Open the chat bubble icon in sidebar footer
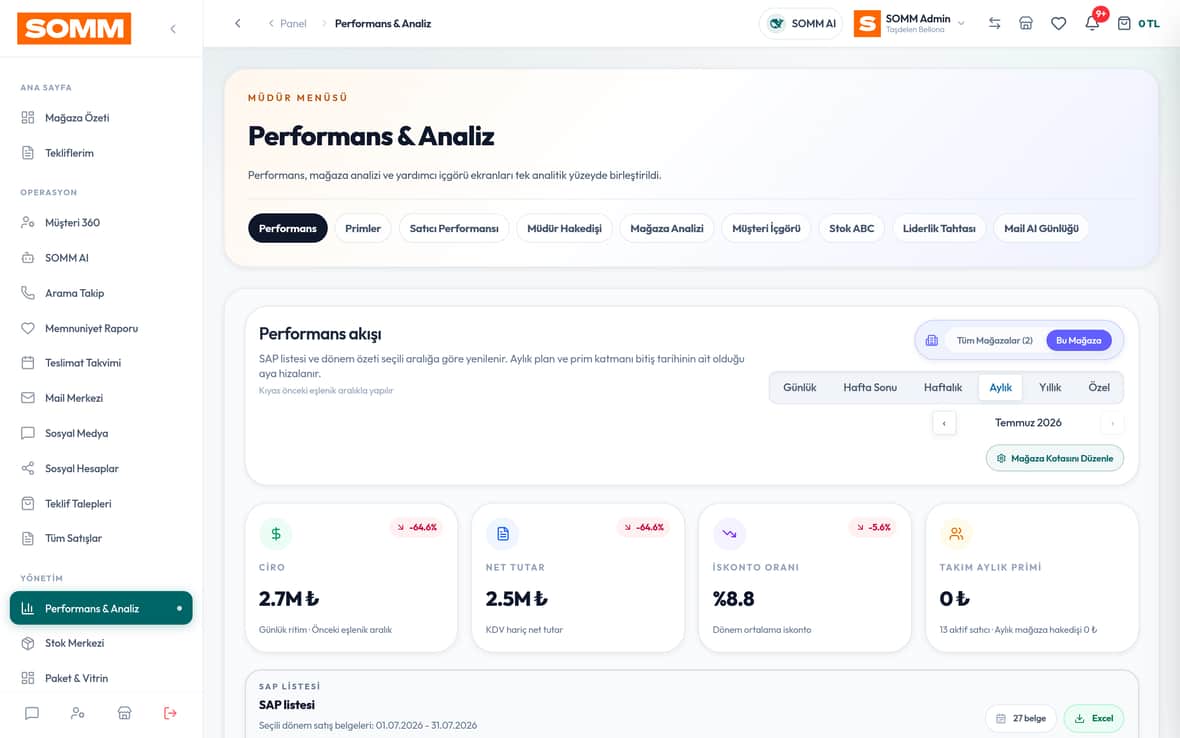 (32, 712)
